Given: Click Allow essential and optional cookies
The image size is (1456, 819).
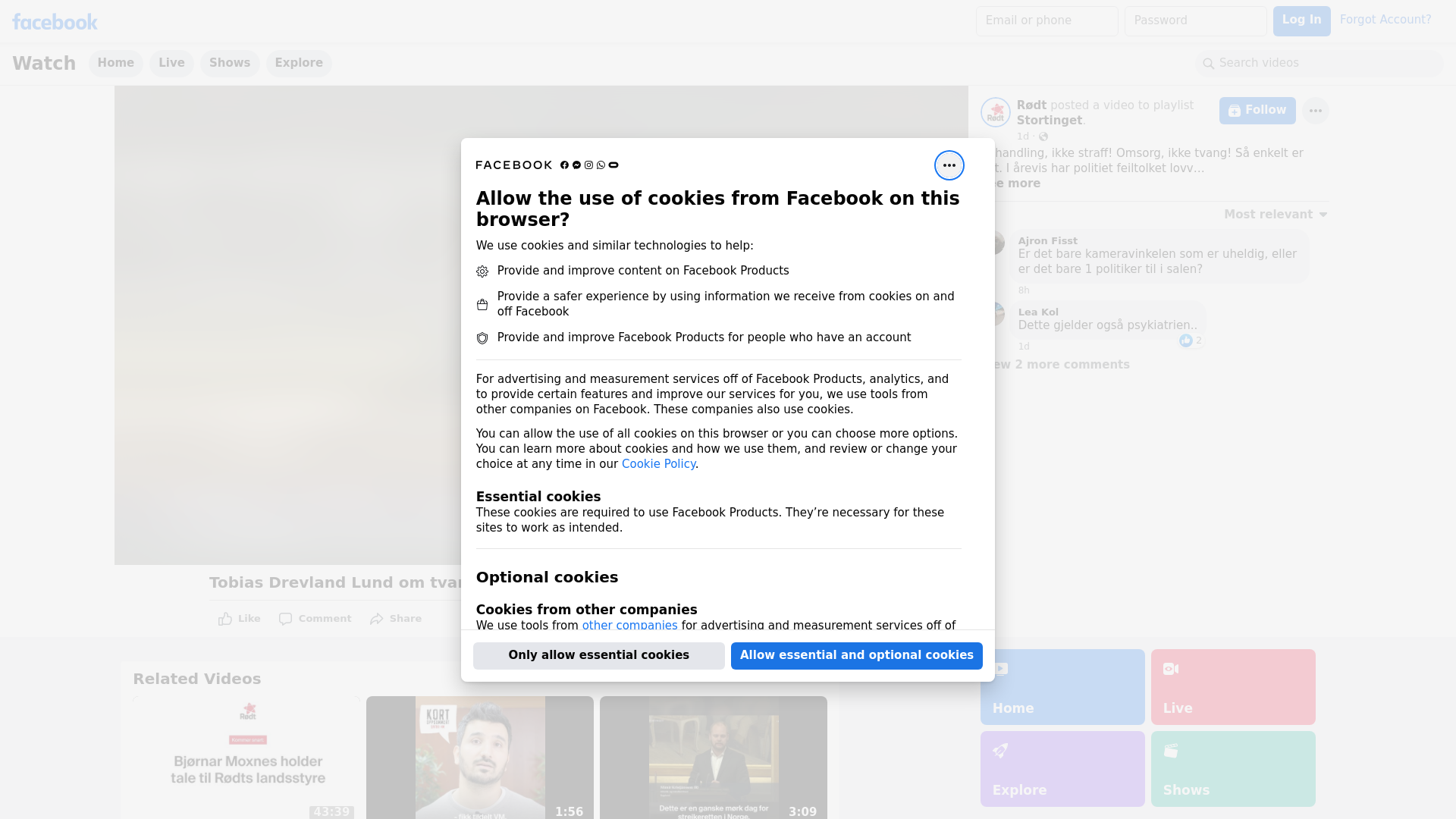Looking at the screenshot, I should (x=857, y=655).
